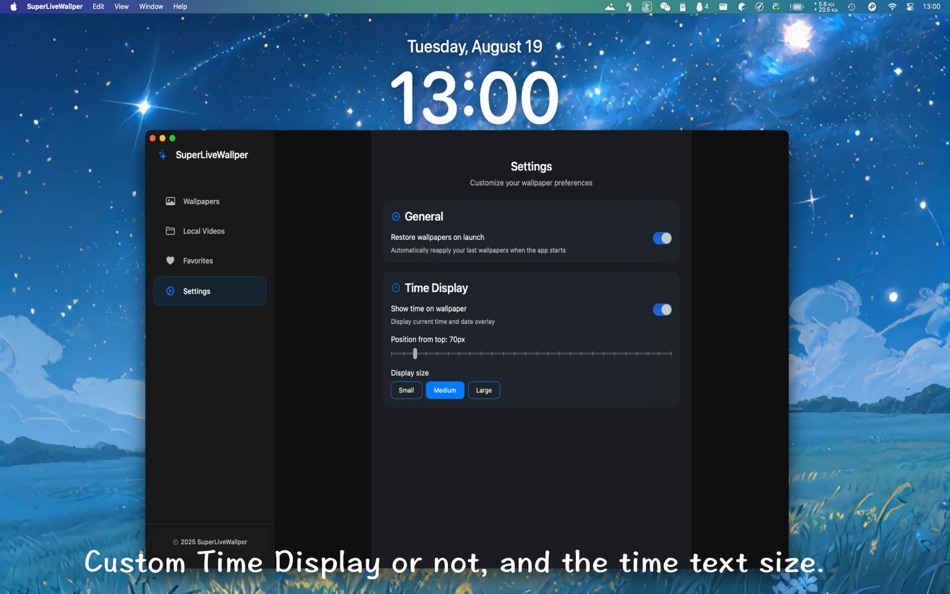The width and height of the screenshot is (950, 594).
Task: Click the Wallpapers icon in the sidebar
Action: pos(171,201)
